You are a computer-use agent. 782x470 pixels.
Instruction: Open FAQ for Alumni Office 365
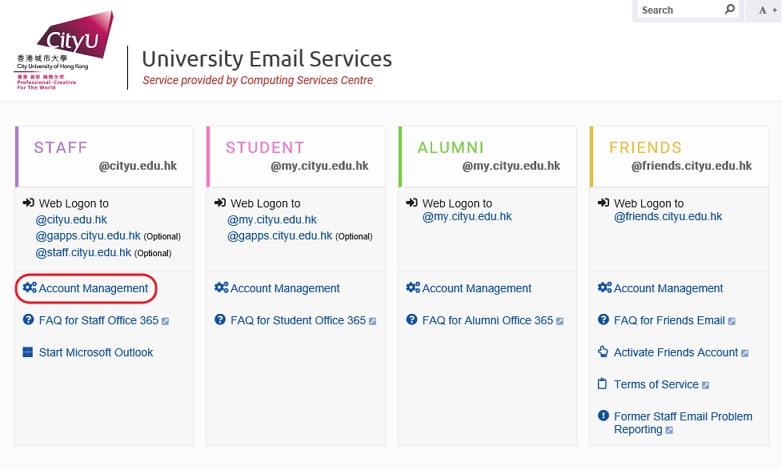coord(488,320)
